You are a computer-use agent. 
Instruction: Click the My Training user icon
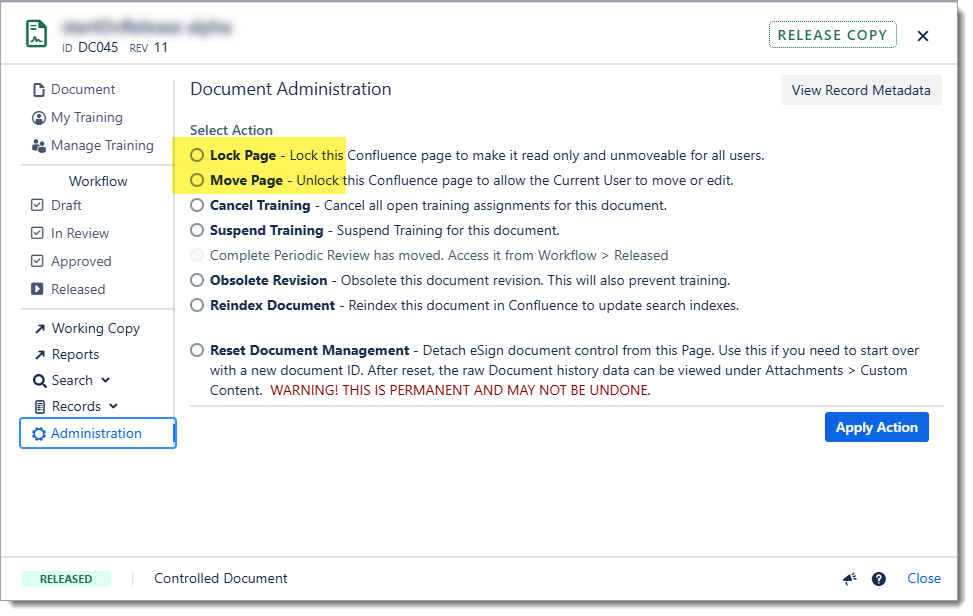(39, 118)
